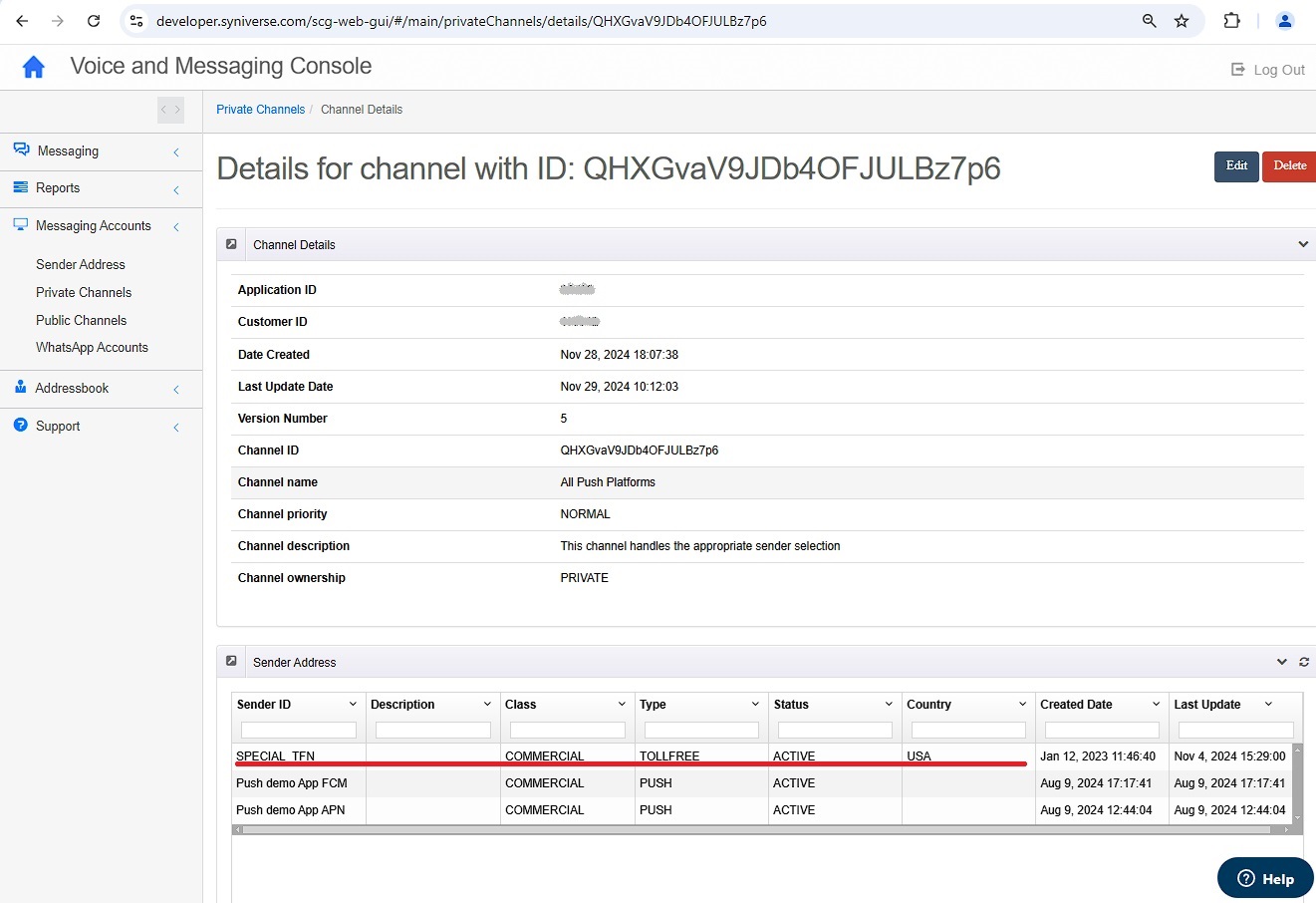This screenshot has height=903, width=1316.
Task: Open browser extensions puzzle icon
Action: point(1232,21)
